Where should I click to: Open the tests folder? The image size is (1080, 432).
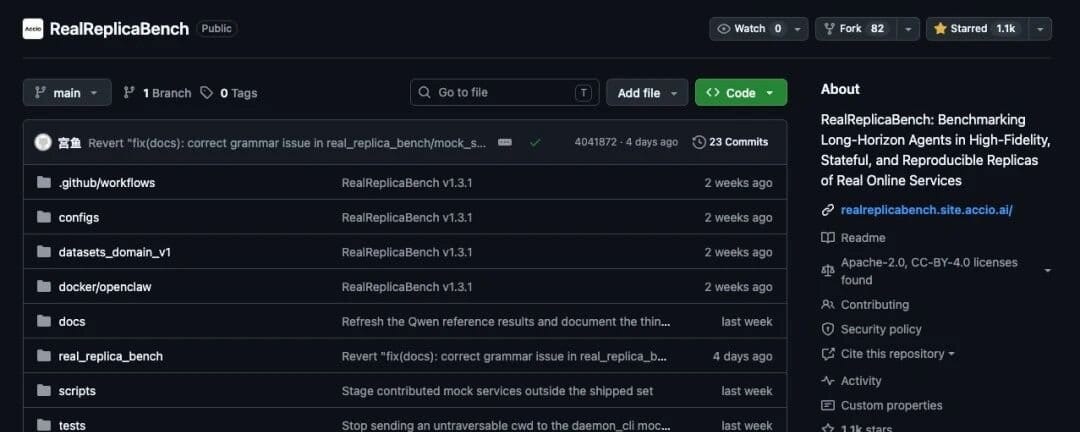point(72,425)
